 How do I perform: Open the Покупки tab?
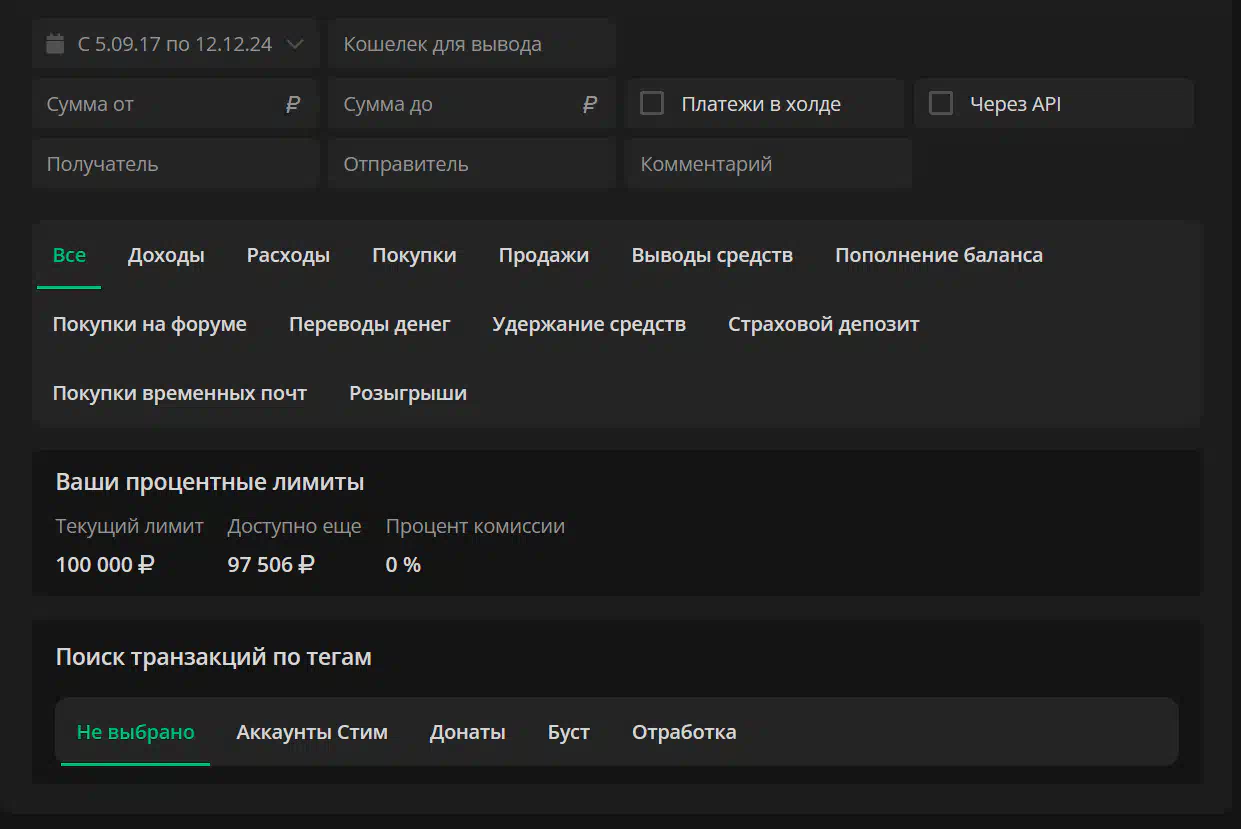coord(414,255)
